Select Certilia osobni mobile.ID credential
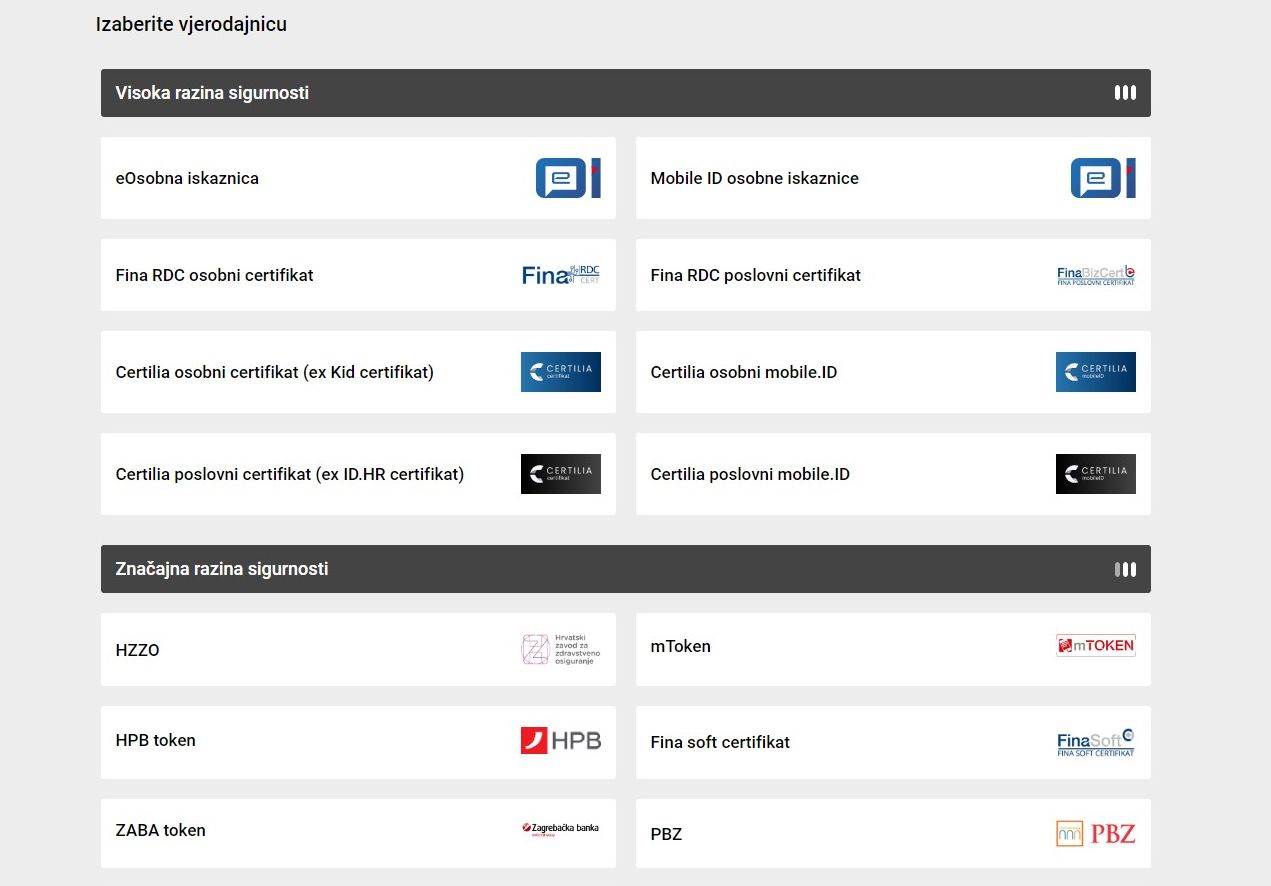 743,372
